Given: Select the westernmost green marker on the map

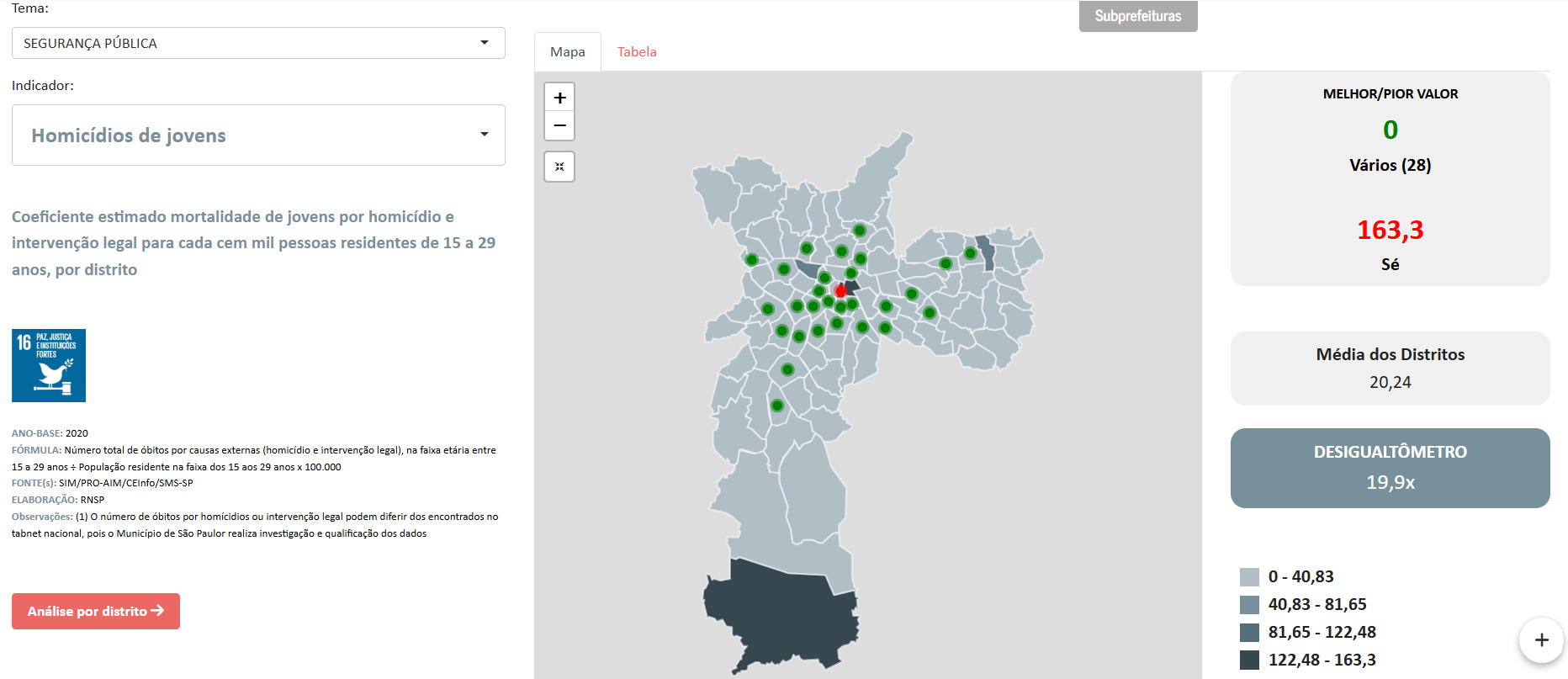Looking at the screenshot, I should click(x=752, y=260).
